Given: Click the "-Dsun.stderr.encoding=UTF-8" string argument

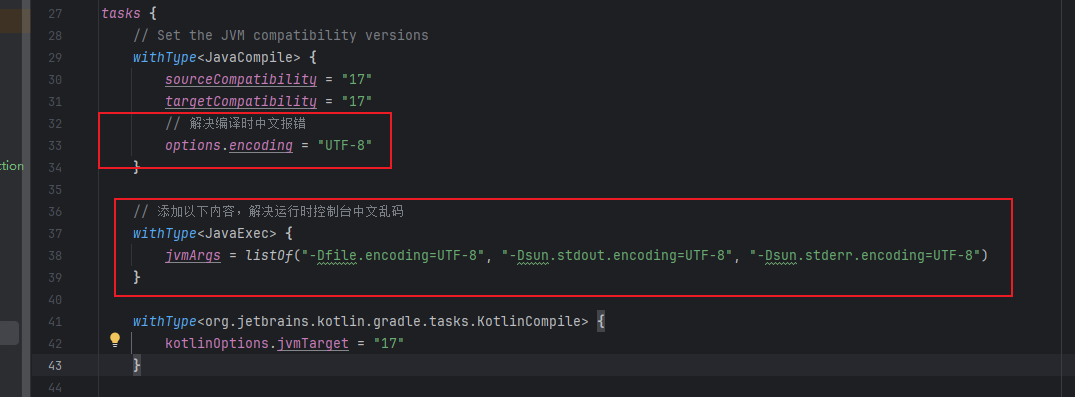Looking at the screenshot, I should coord(865,255).
